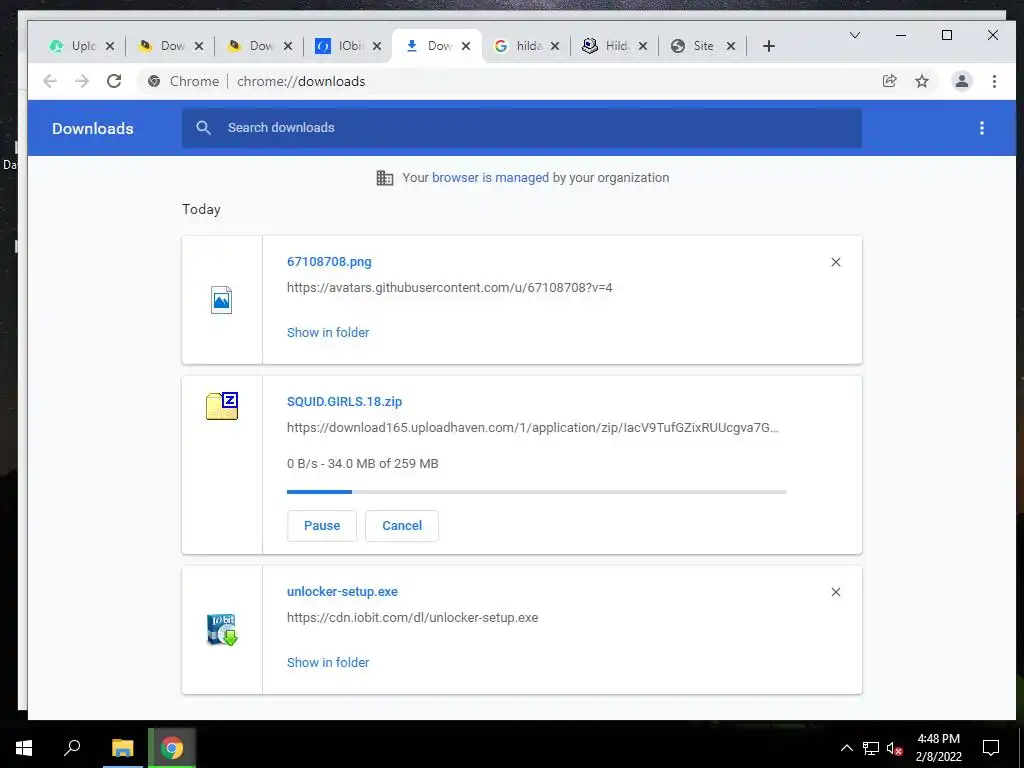Open the tab search chevron dropdown
Screen dimensions: 1024x768
[x=854, y=35]
